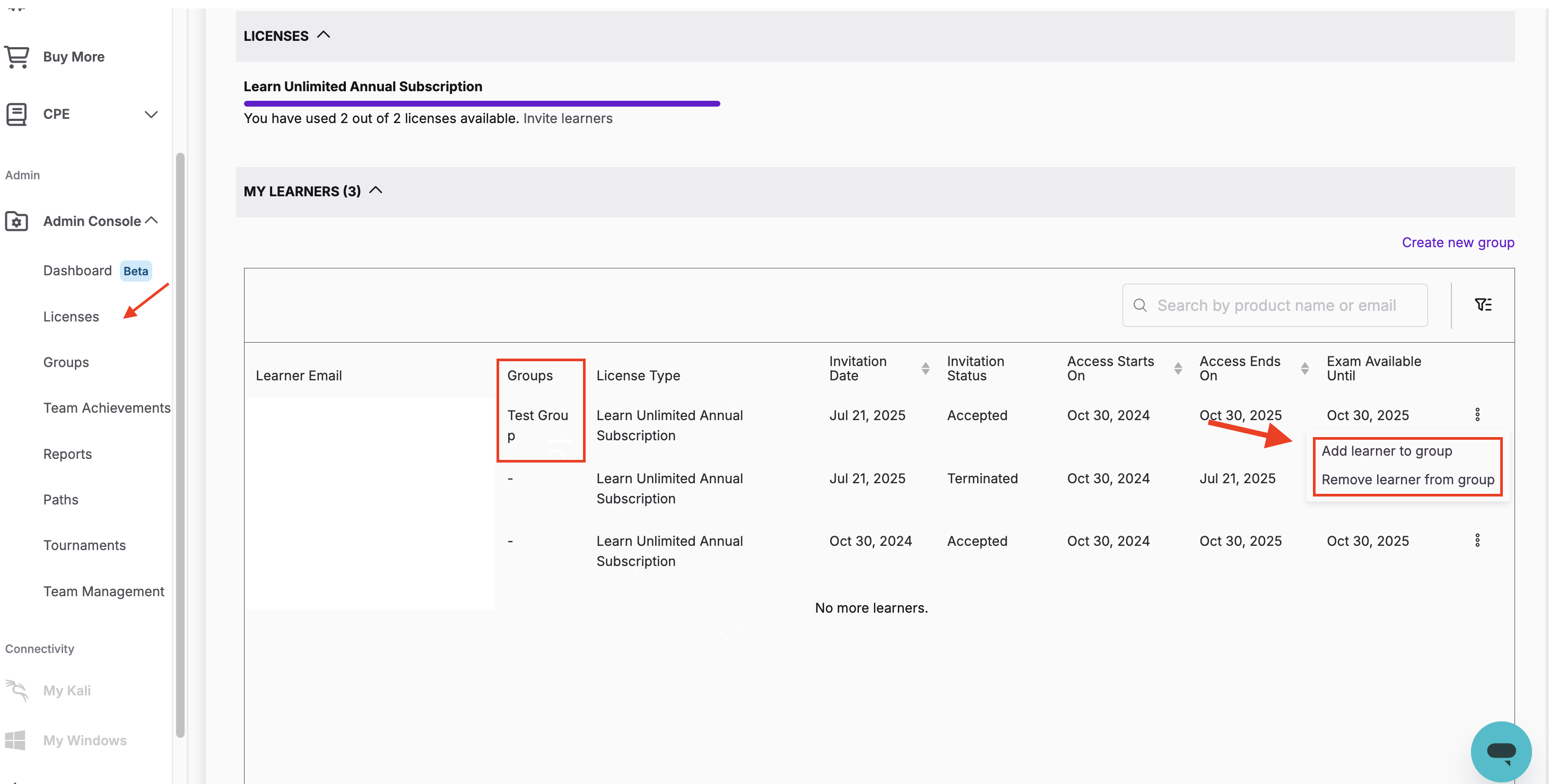
Task: Click the Invite learners link
Action: 567,118
